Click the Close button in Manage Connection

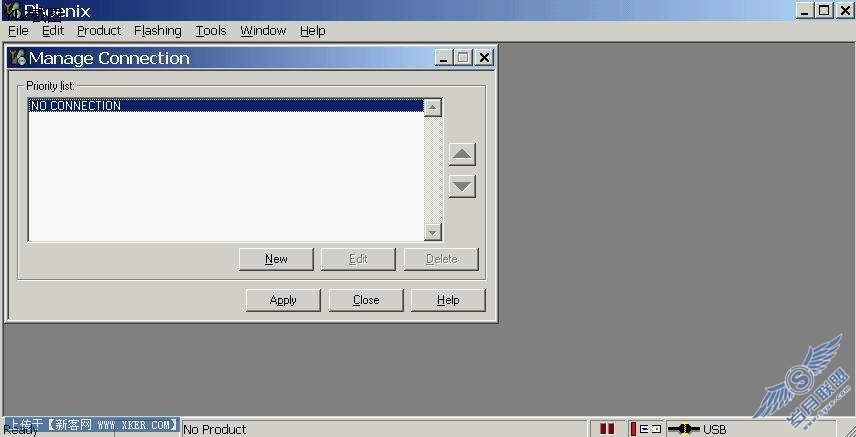pyautogui.click(x=366, y=300)
